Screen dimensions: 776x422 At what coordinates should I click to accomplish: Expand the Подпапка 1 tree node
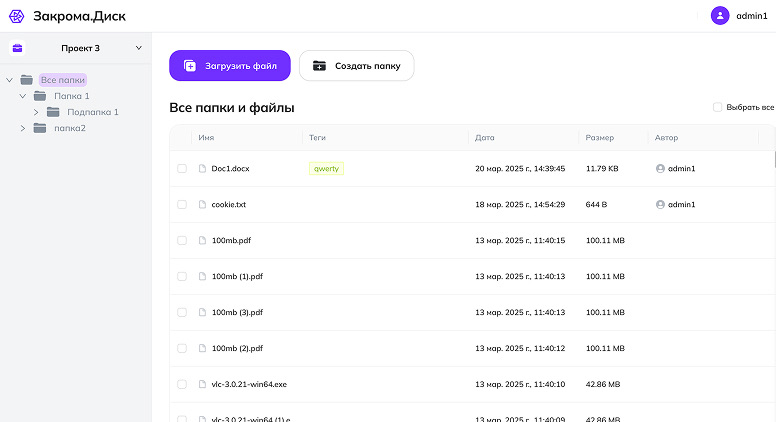point(36,112)
